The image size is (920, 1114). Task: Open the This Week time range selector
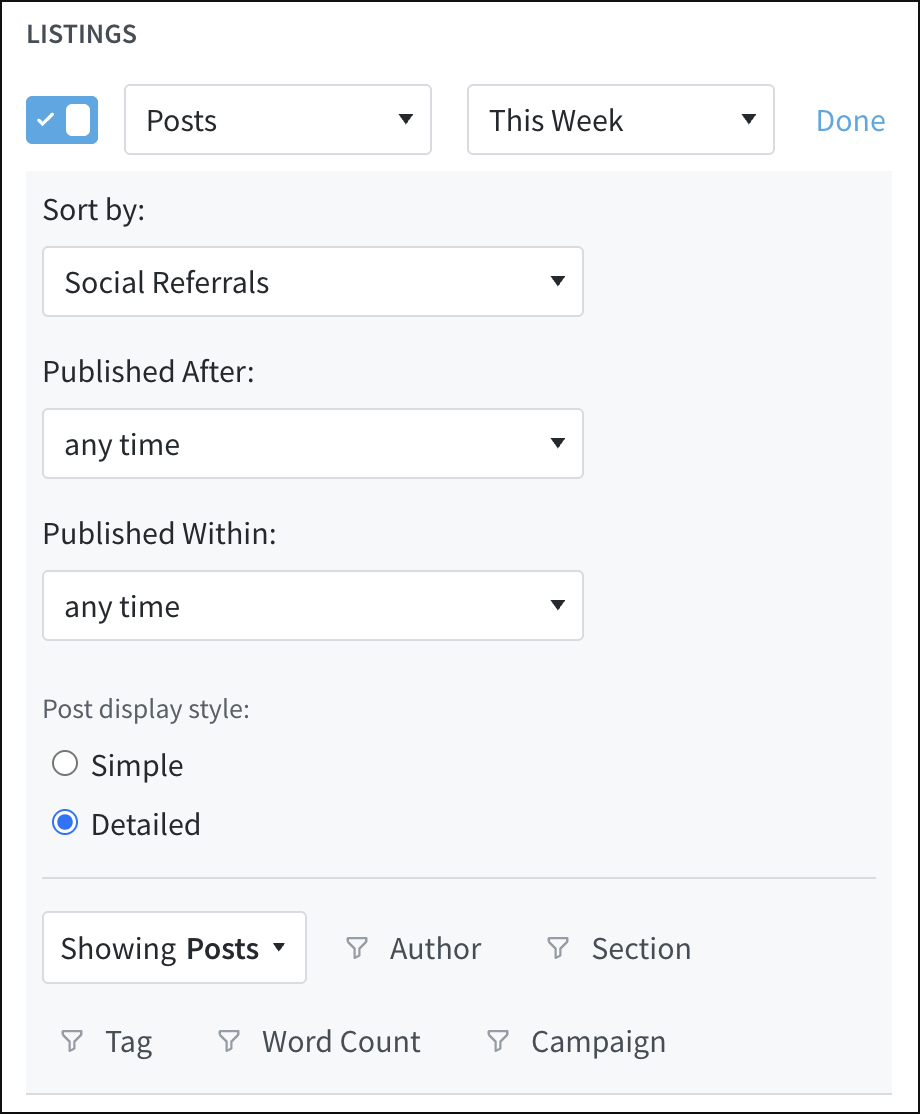tap(620, 120)
